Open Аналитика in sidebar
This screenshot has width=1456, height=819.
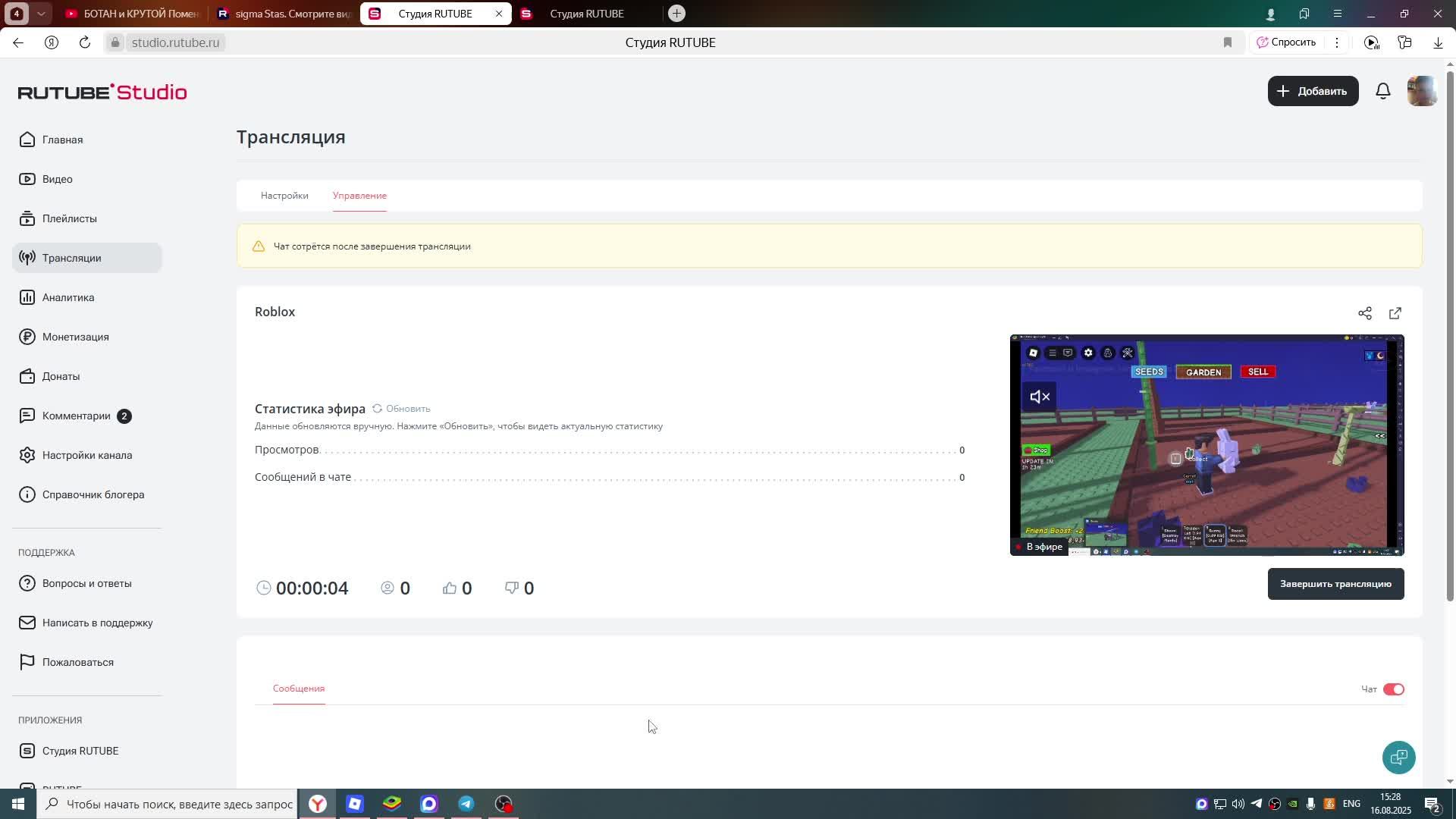(x=68, y=297)
